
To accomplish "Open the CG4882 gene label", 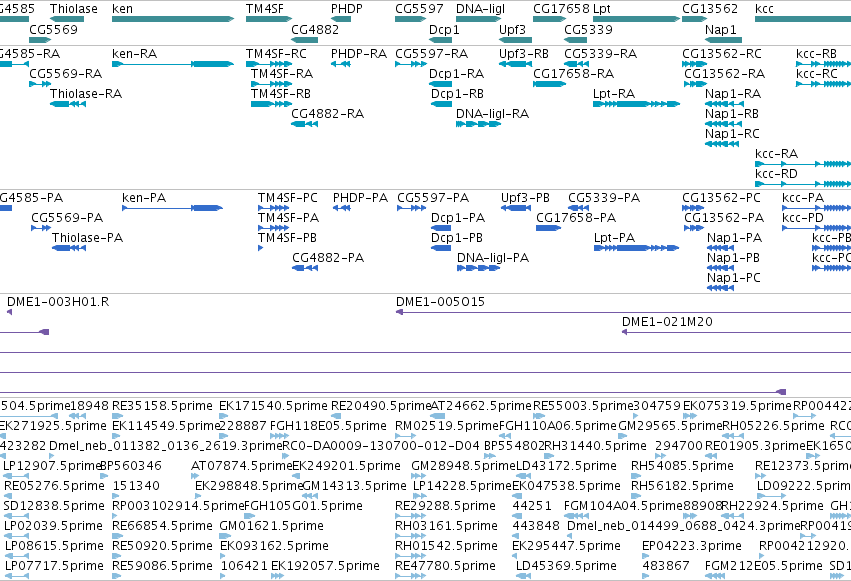I will coord(315,29).
